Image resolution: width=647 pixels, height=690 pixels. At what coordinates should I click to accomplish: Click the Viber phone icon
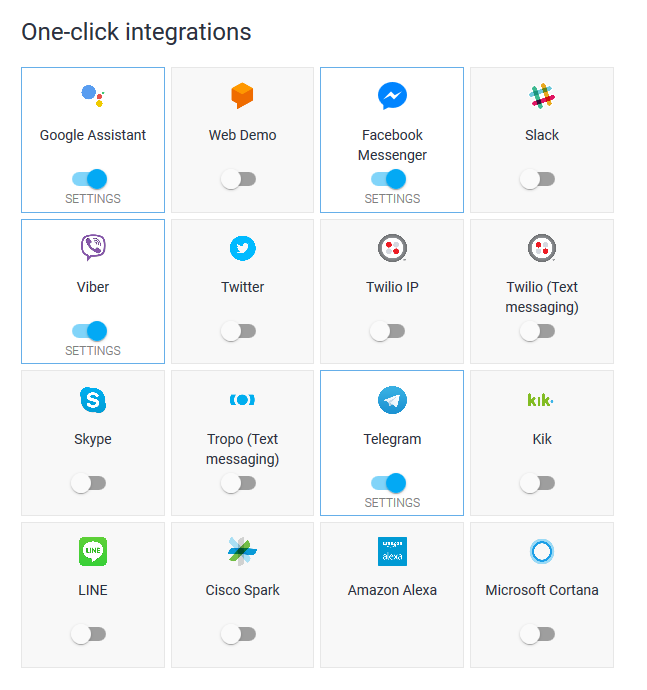click(x=93, y=248)
